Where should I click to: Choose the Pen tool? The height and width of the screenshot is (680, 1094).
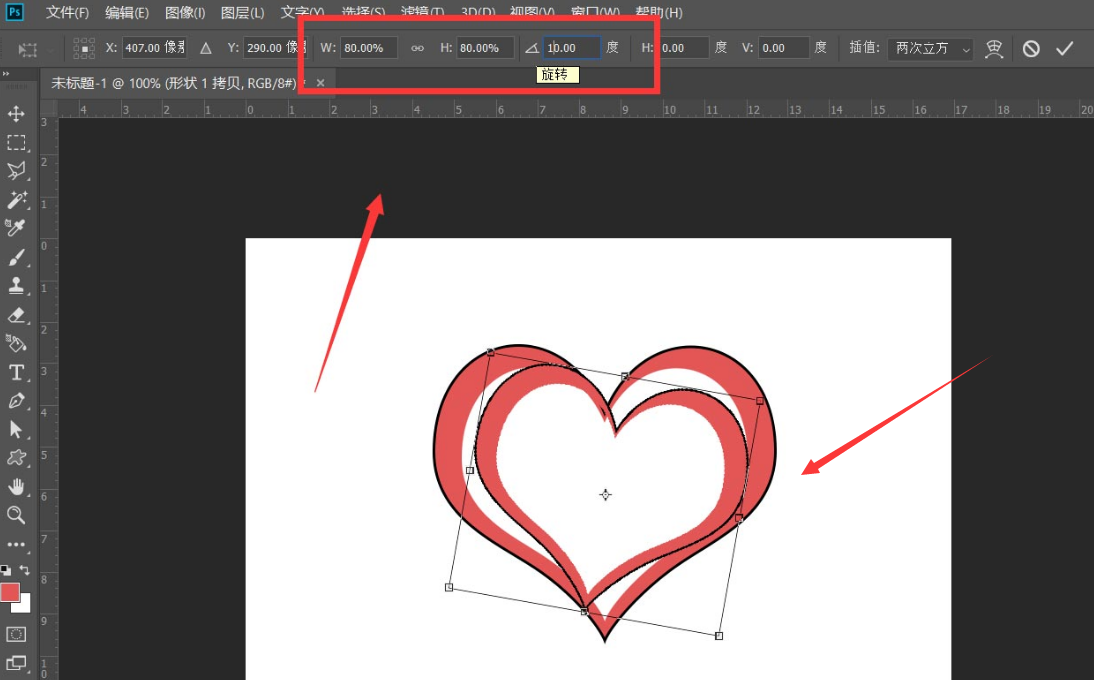pyautogui.click(x=16, y=401)
